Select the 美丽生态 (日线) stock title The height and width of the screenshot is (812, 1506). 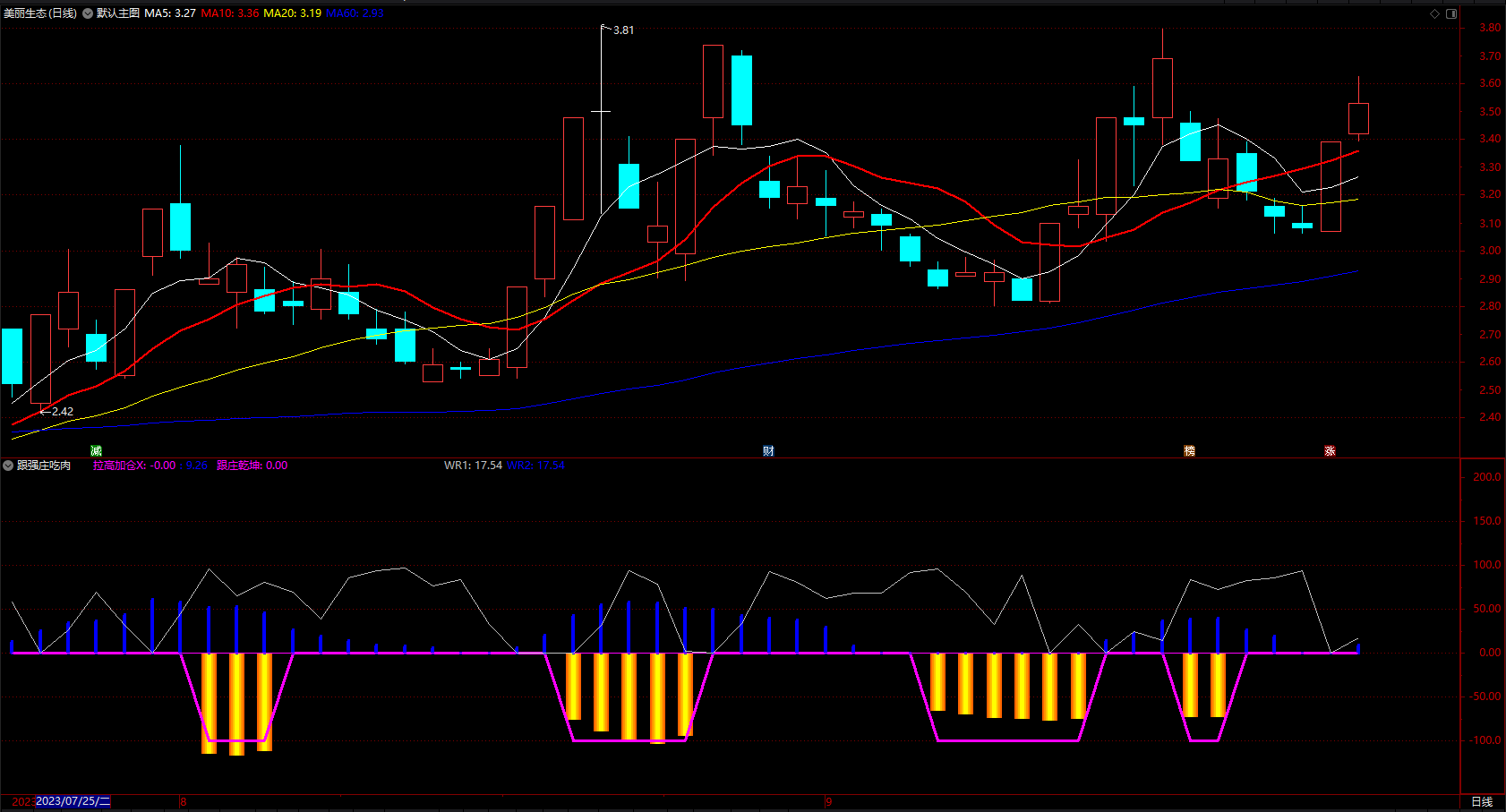point(40,13)
